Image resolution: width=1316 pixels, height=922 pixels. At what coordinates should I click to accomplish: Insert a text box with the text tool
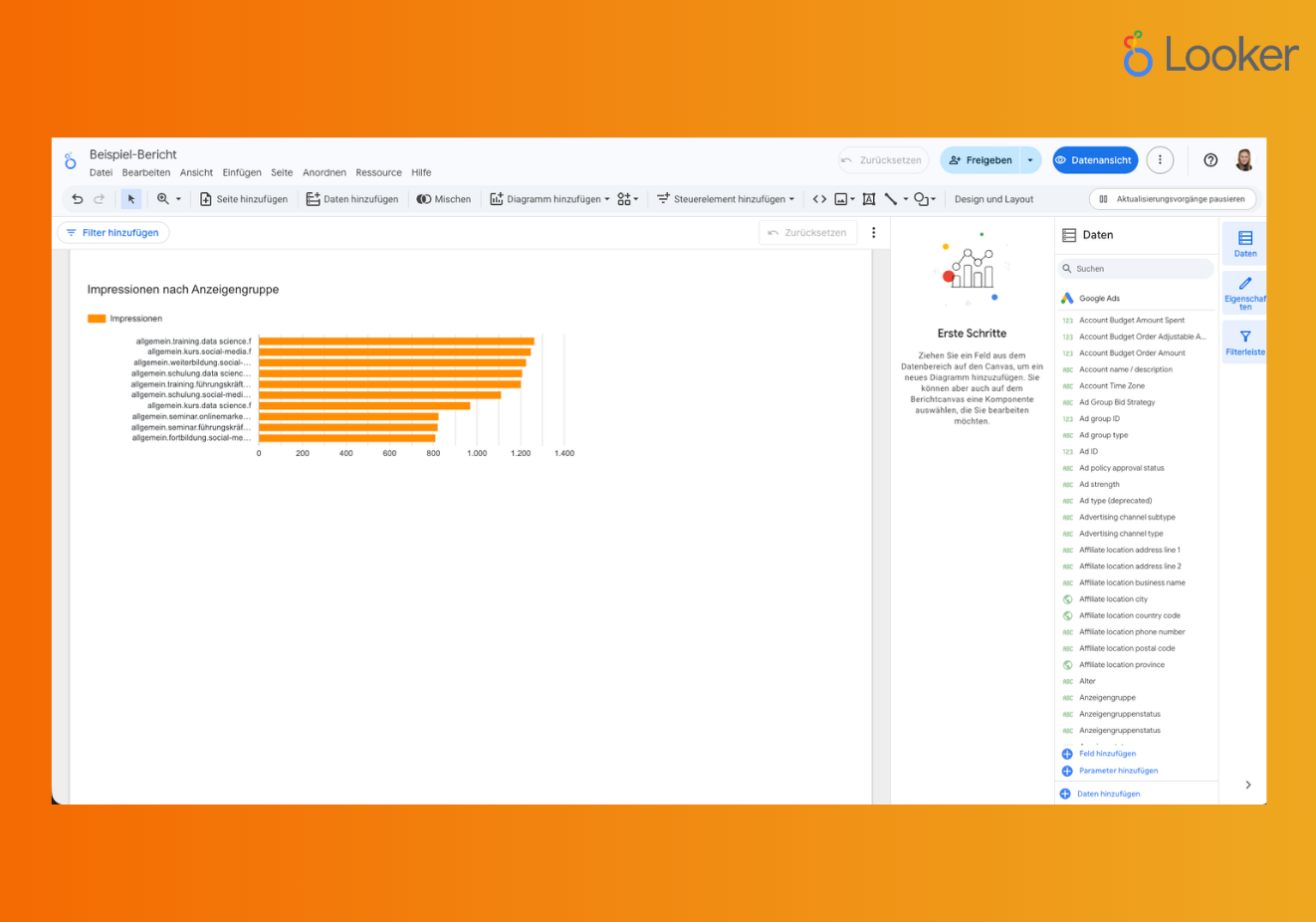coord(868,198)
